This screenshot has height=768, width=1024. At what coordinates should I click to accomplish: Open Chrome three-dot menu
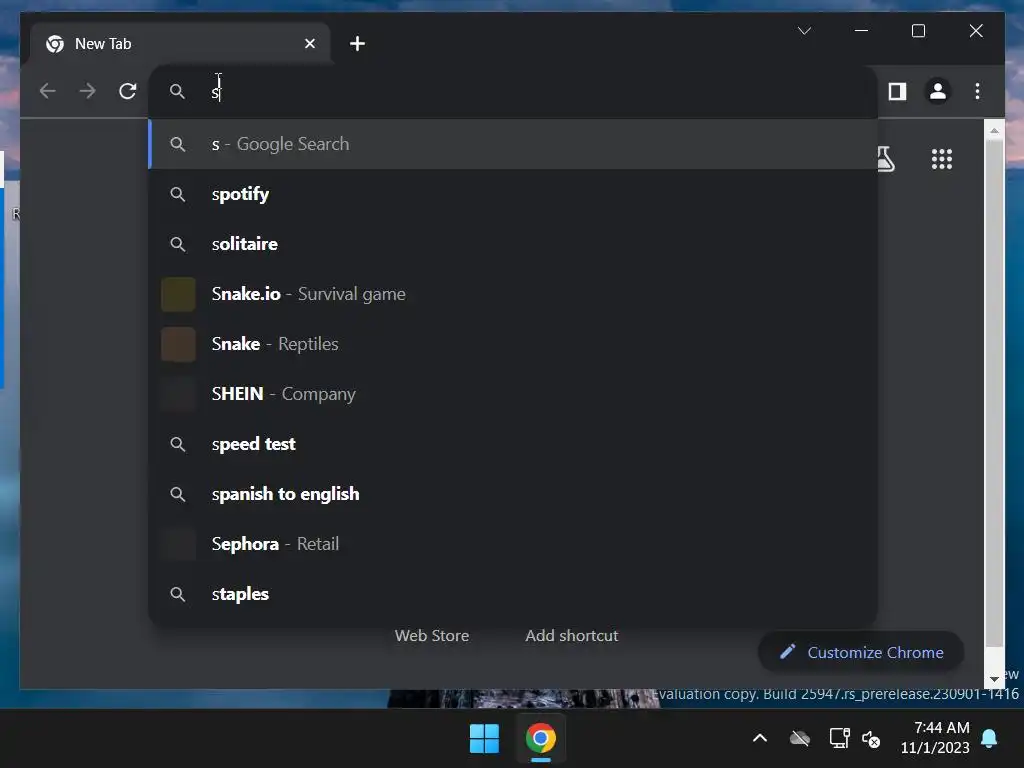tap(977, 91)
